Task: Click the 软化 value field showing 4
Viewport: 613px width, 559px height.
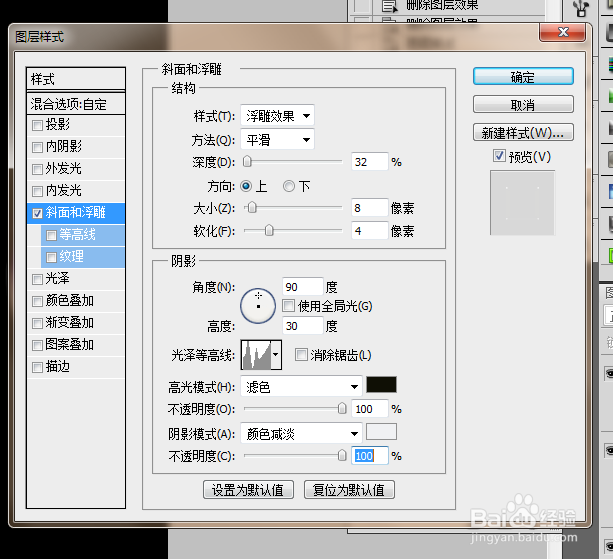Action: point(369,231)
